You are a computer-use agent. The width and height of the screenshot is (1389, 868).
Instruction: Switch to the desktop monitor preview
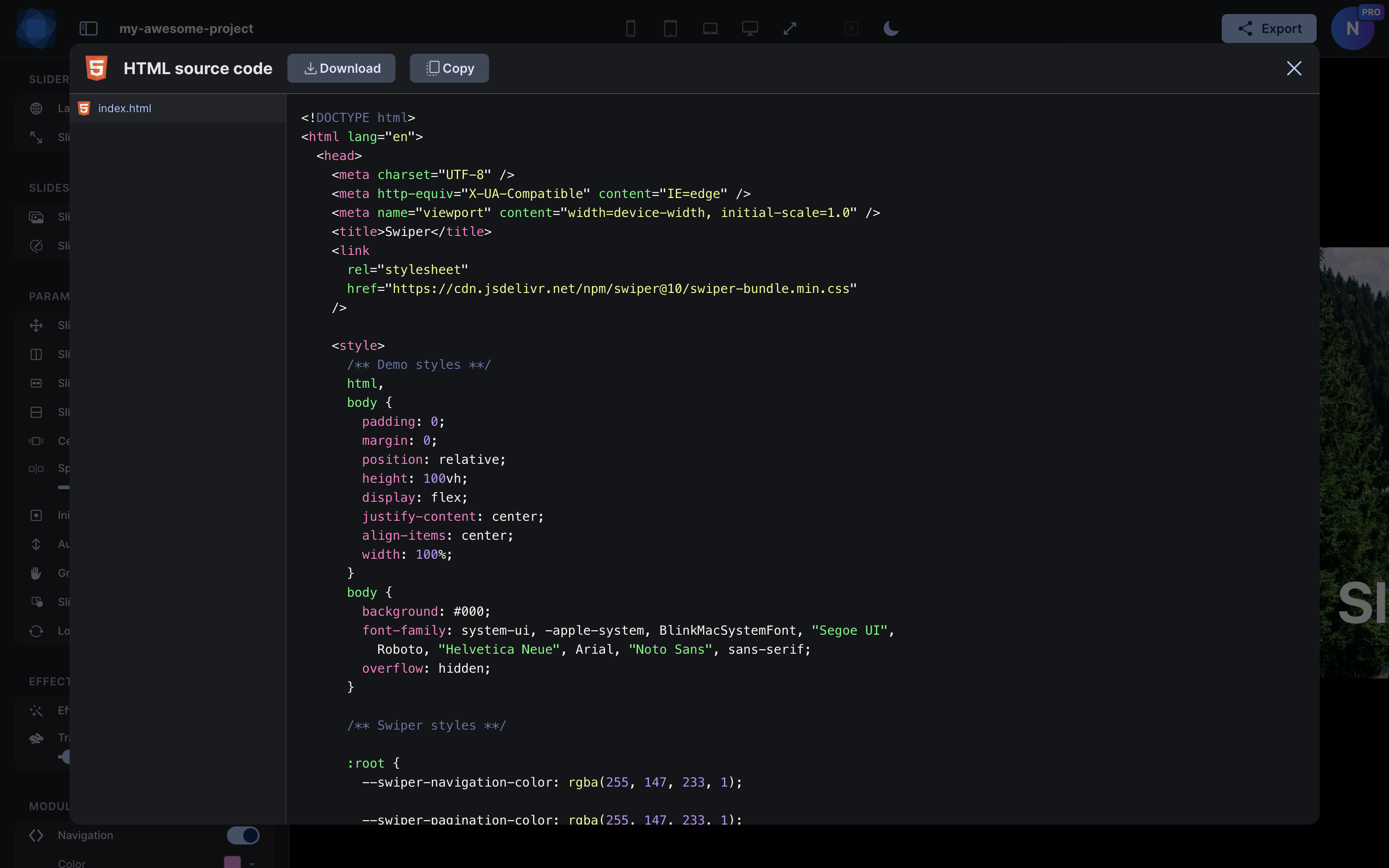point(750,28)
